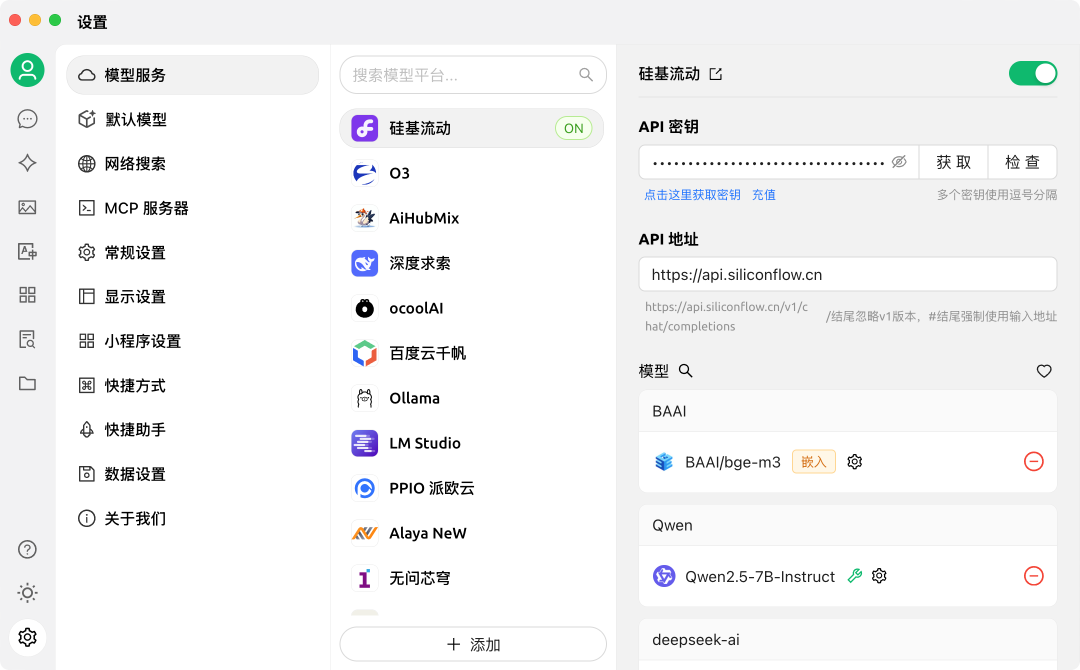Viewport: 1080px width, 670px height.
Task: Collapse the Qwen model group
Action: pos(848,525)
